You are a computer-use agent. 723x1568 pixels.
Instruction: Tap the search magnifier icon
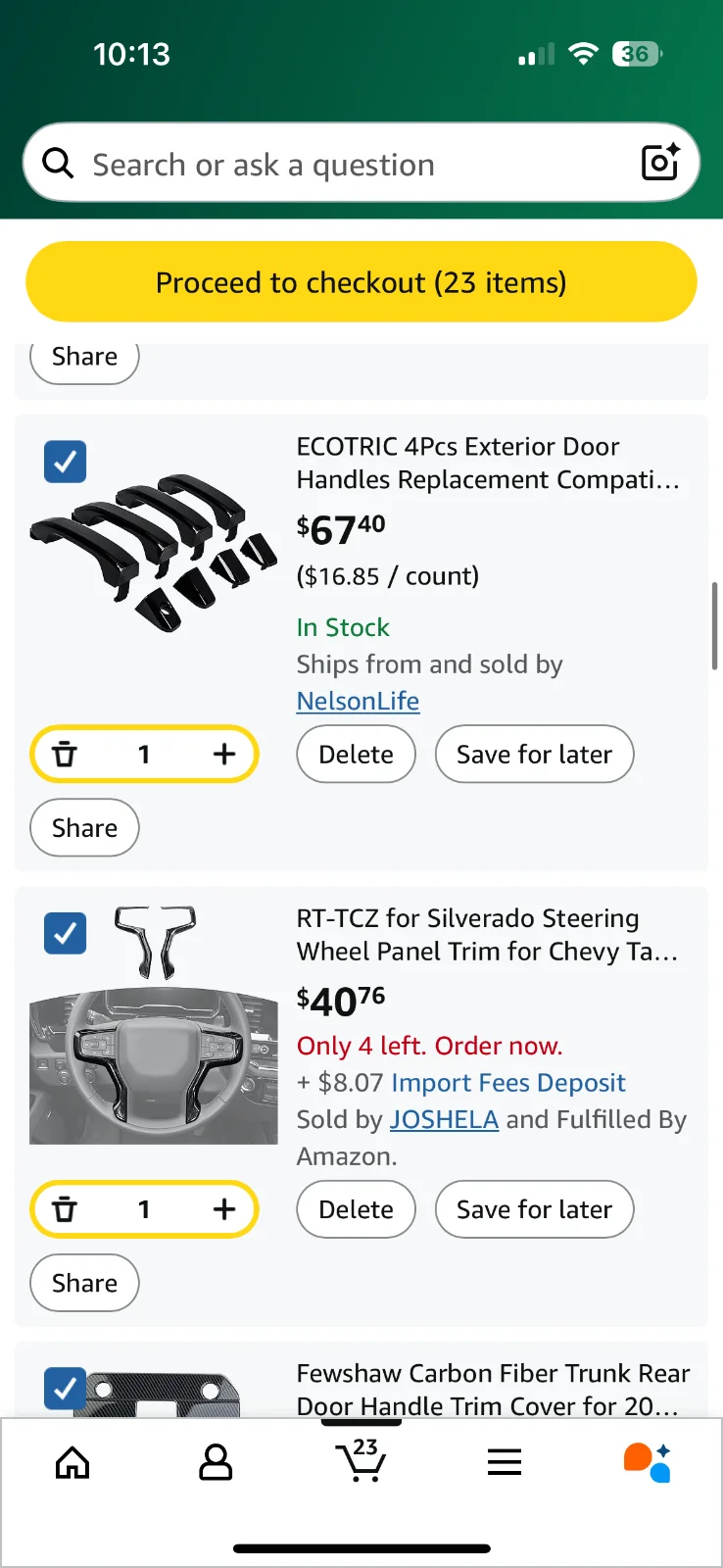[59, 164]
